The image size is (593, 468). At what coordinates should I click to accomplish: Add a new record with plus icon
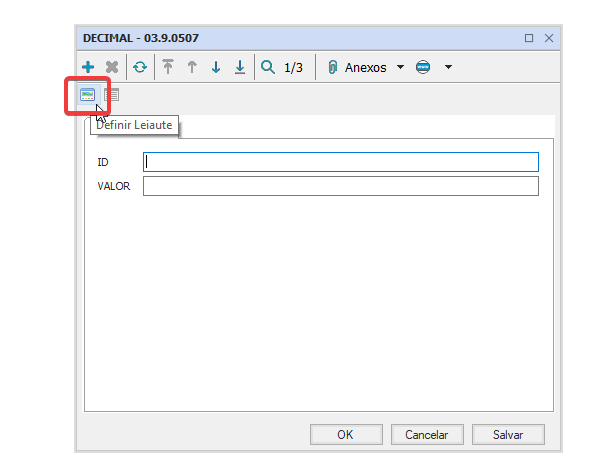click(88, 67)
